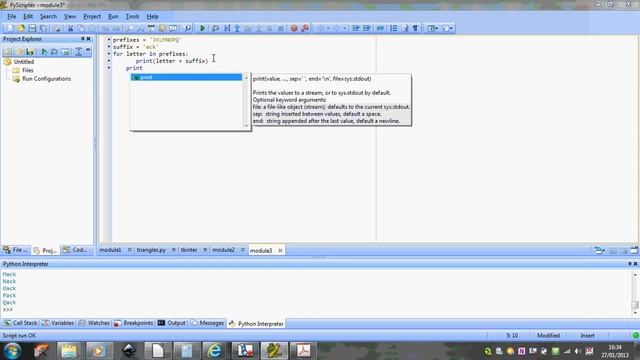Click the Copy toolbar icon
Viewport: 640px width, 360px height.
(x=81, y=28)
